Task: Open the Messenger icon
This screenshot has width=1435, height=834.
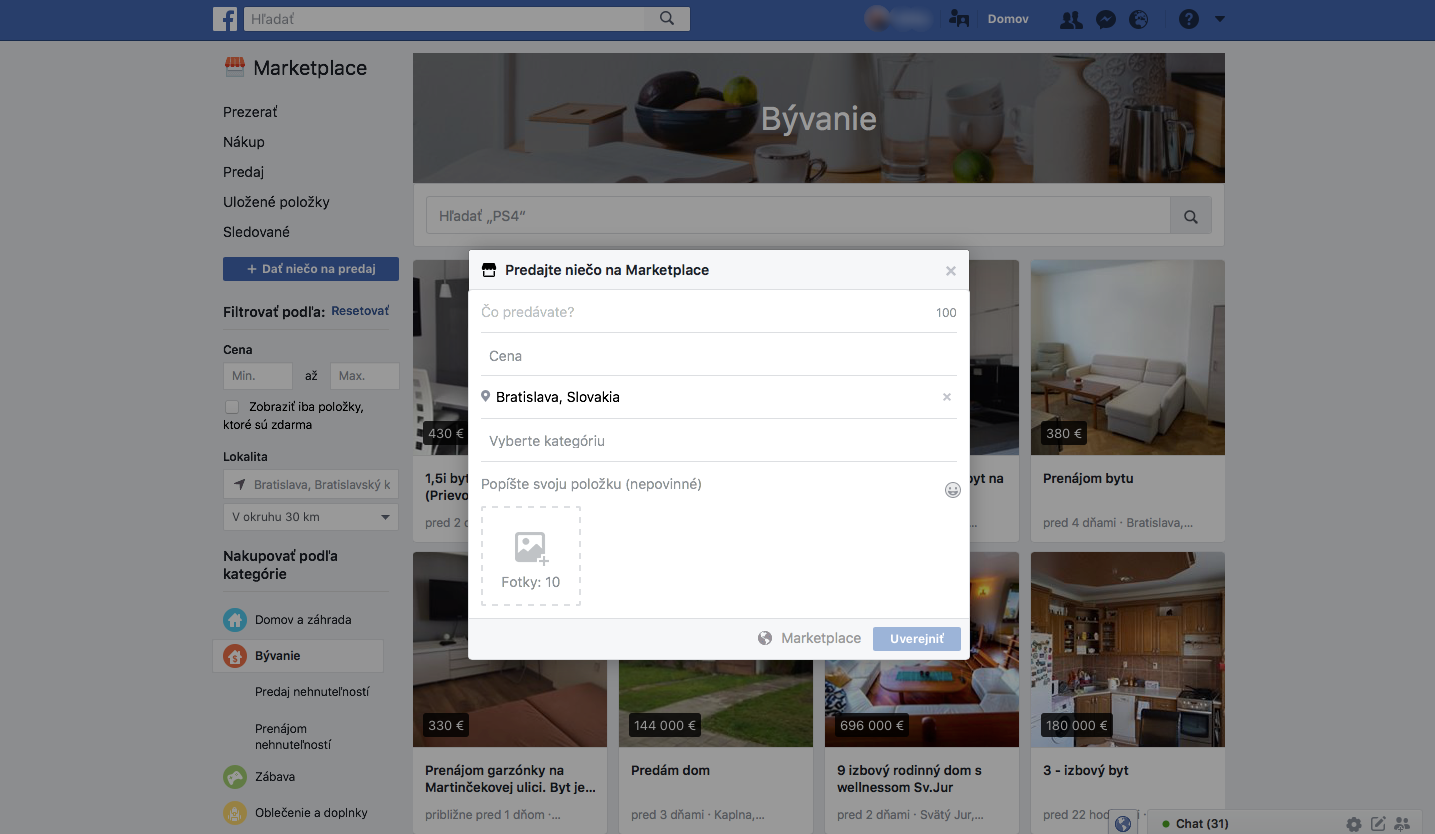Action: [1105, 19]
